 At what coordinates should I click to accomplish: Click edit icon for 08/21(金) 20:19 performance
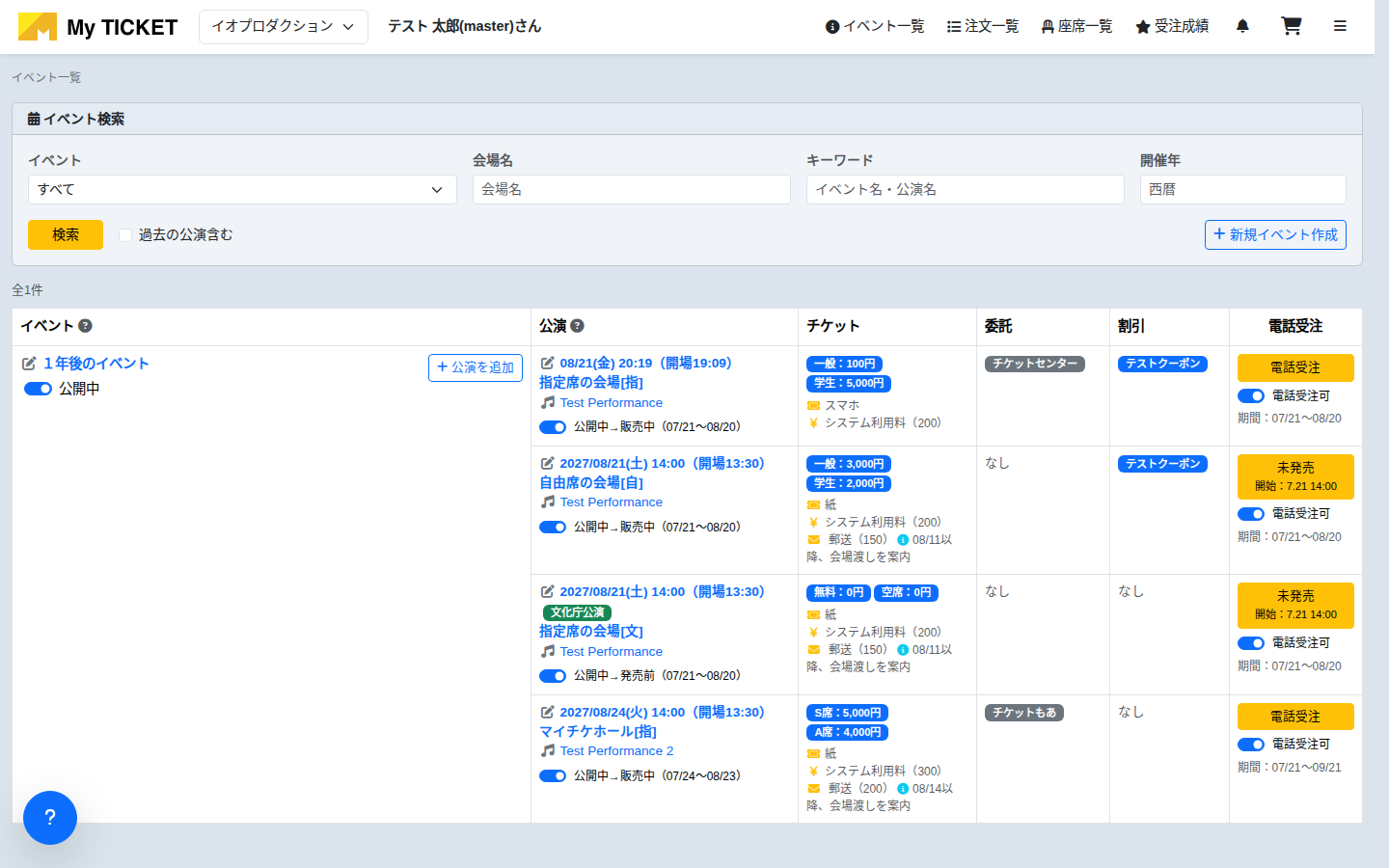coord(547,363)
